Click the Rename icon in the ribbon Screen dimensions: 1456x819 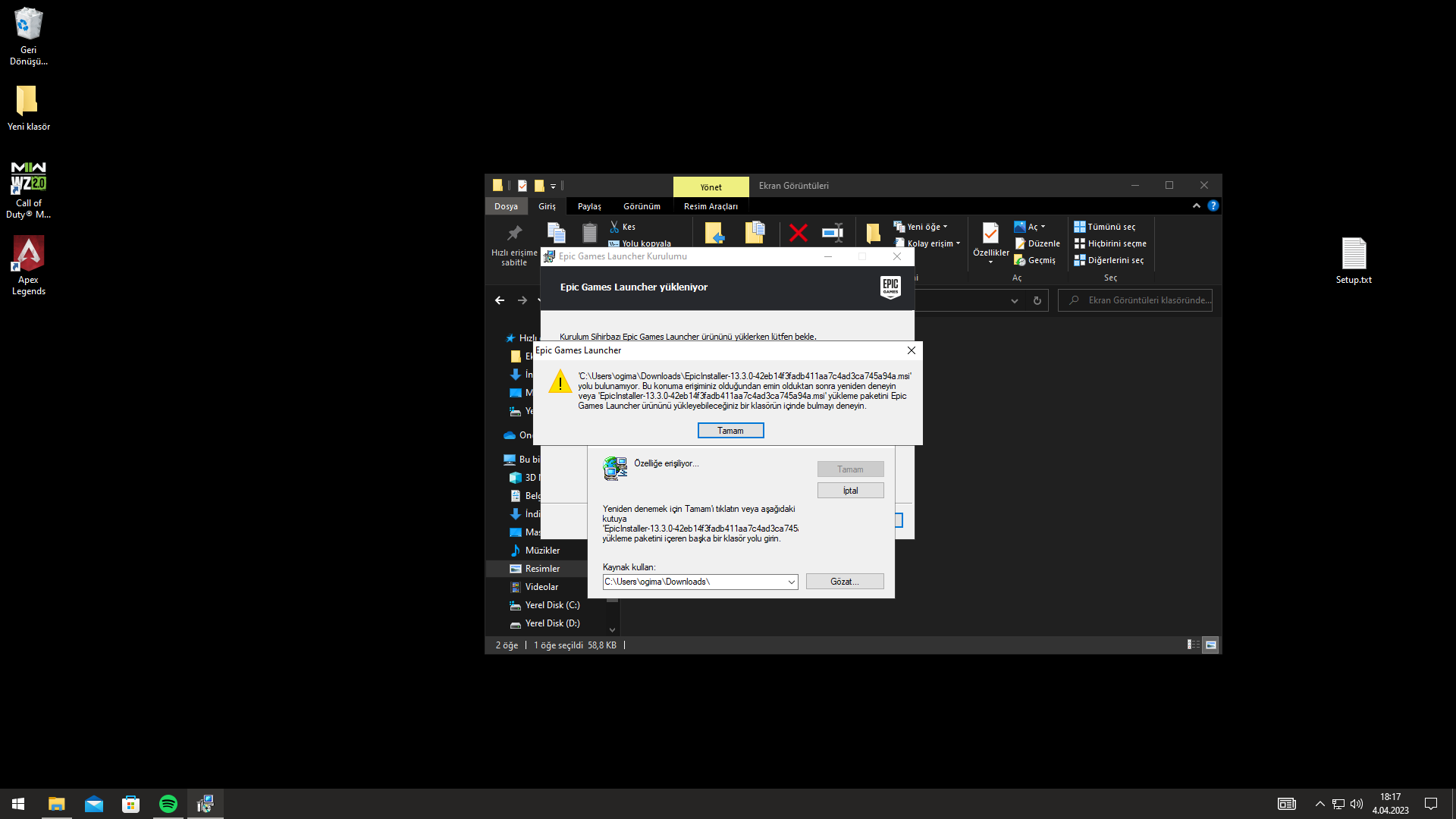tap(833, 233)
